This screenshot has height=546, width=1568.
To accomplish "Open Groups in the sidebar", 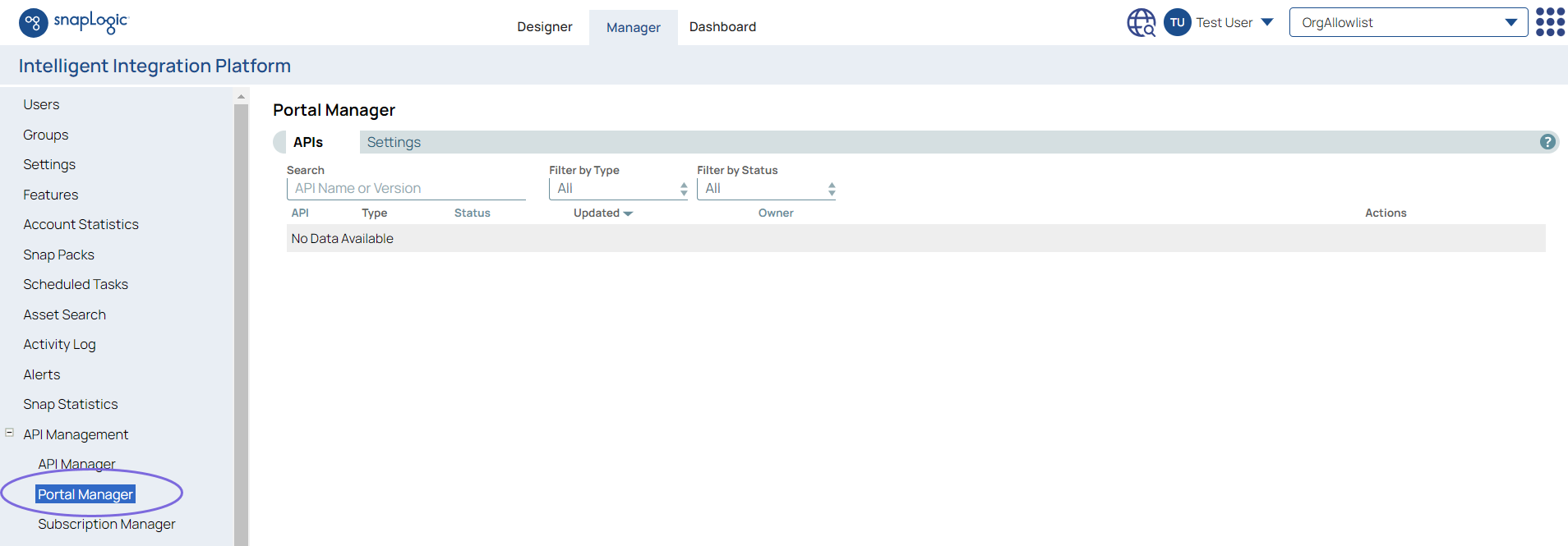I will click(x=46, y=135).
